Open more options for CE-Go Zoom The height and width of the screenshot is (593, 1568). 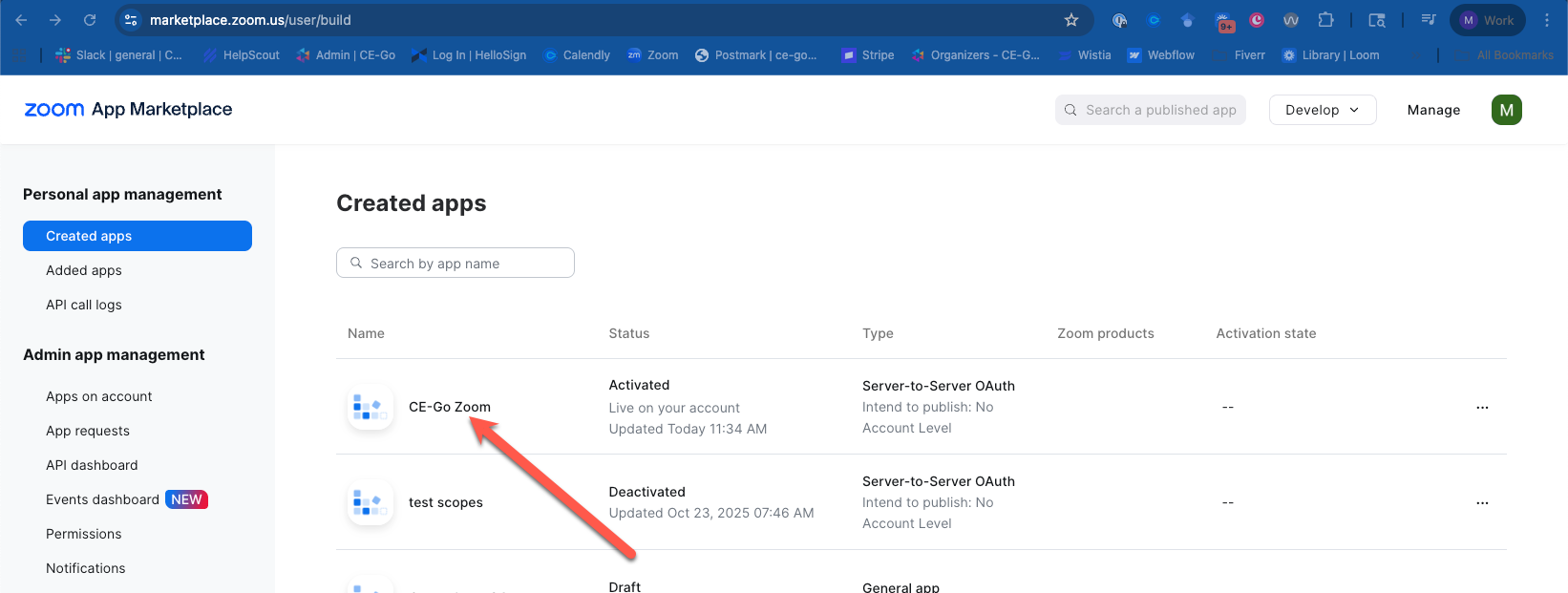(x=1482, y=408)
